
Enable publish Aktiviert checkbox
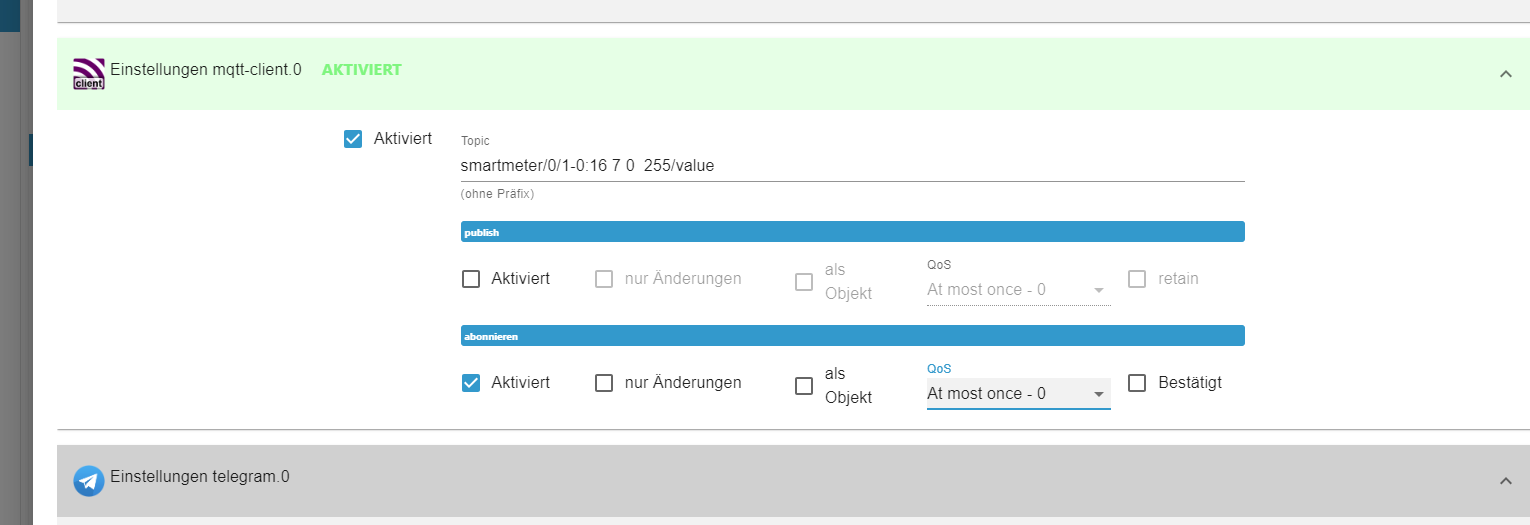[x=471, y=279]
